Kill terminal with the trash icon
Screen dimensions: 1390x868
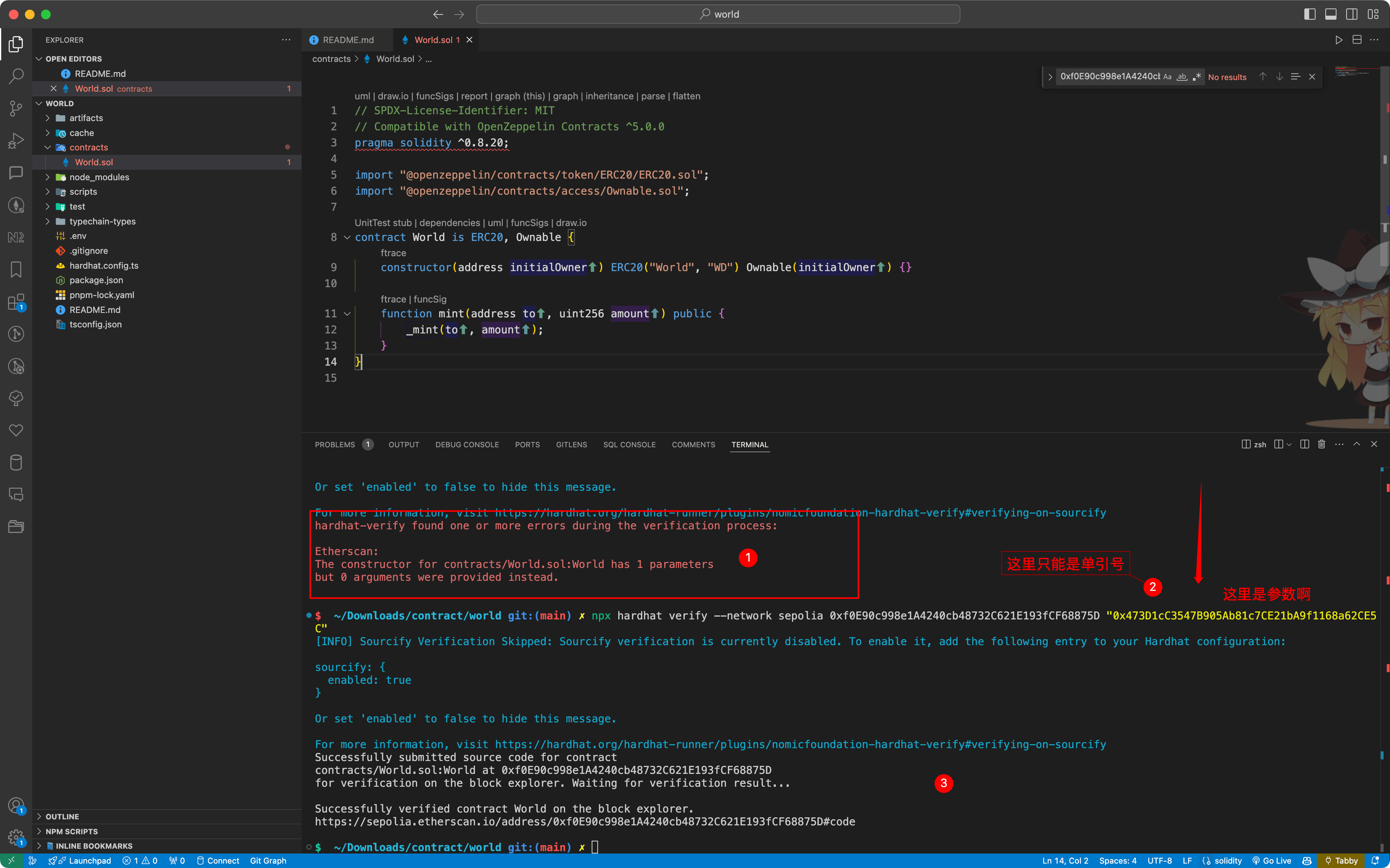click(1322, 444)
